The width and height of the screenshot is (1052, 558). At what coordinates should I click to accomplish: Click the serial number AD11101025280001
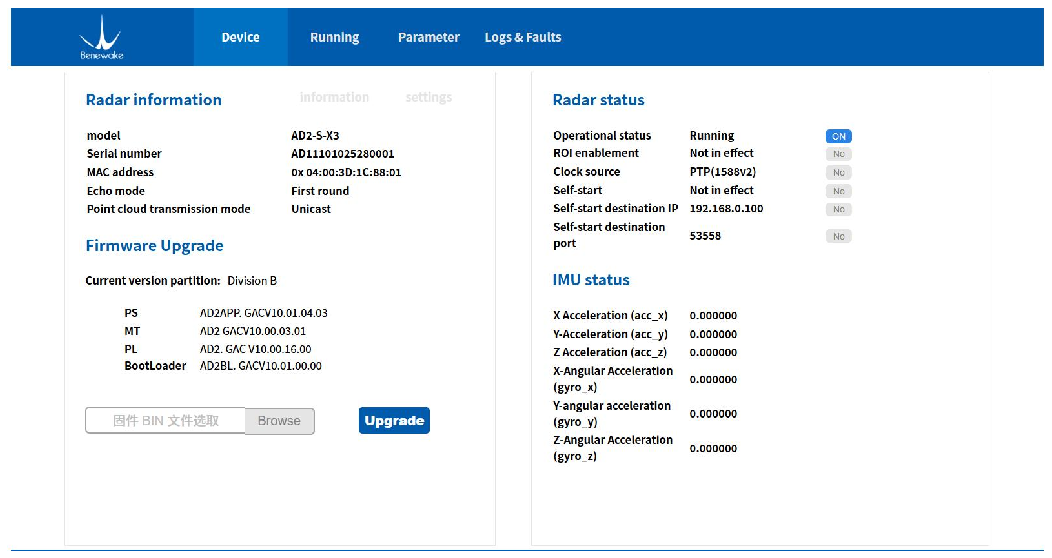[343, 154]
